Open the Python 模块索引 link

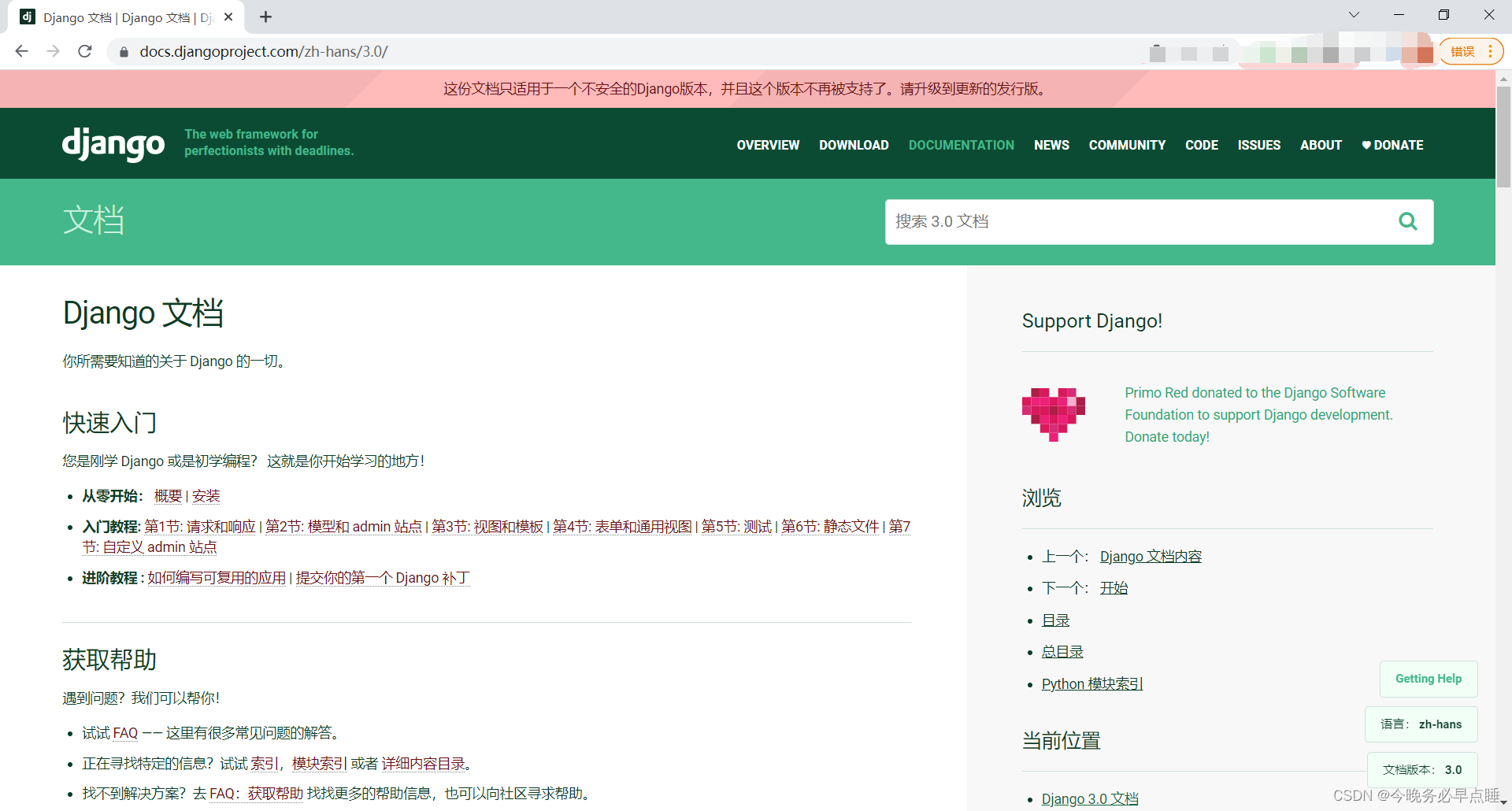click(x=1092, y=684)
